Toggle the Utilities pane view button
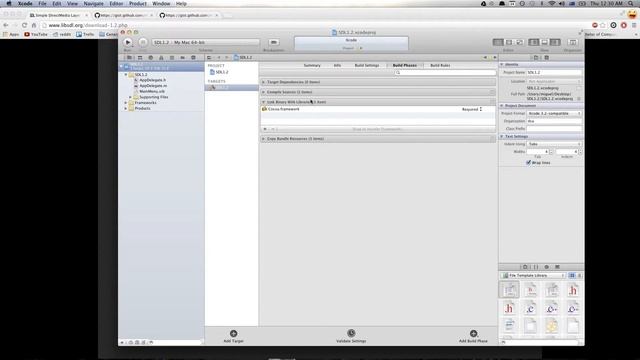 tap(555, 42)
